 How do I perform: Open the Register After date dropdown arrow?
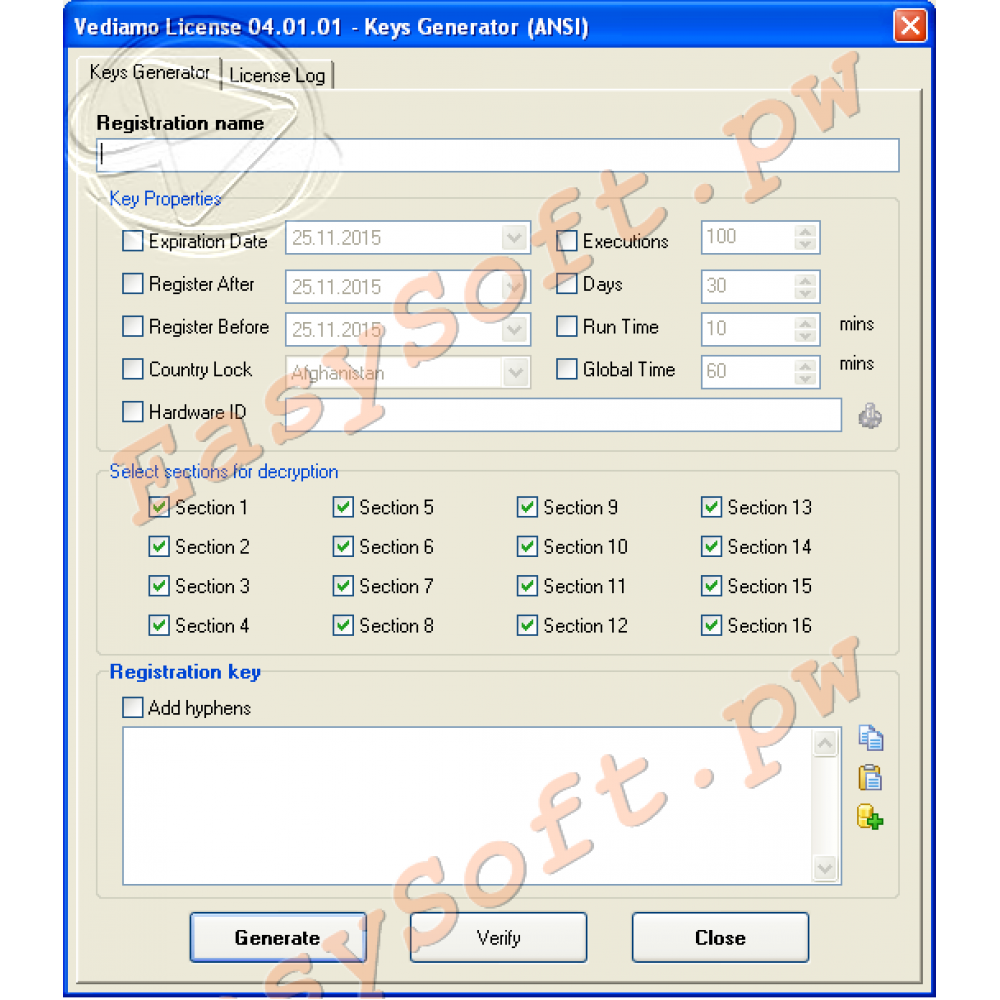pos(514,287)
